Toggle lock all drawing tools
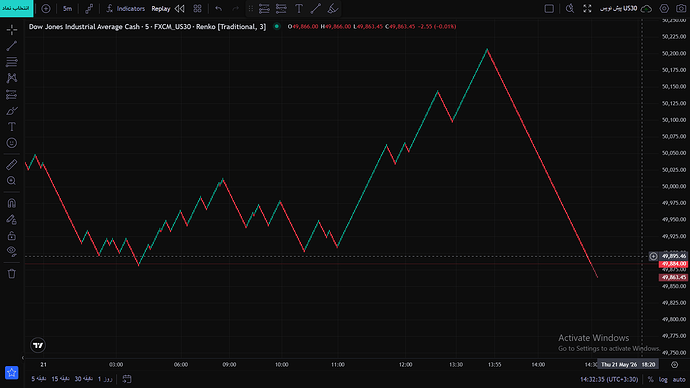 (12, 236)
